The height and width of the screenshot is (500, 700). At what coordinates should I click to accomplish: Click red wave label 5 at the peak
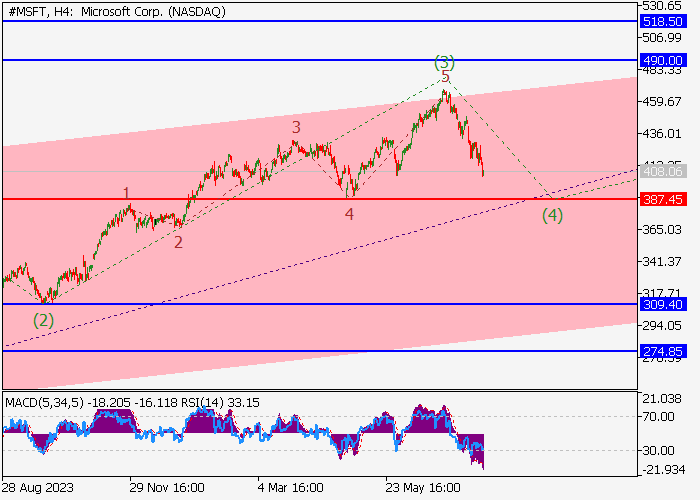coord(445,76)
